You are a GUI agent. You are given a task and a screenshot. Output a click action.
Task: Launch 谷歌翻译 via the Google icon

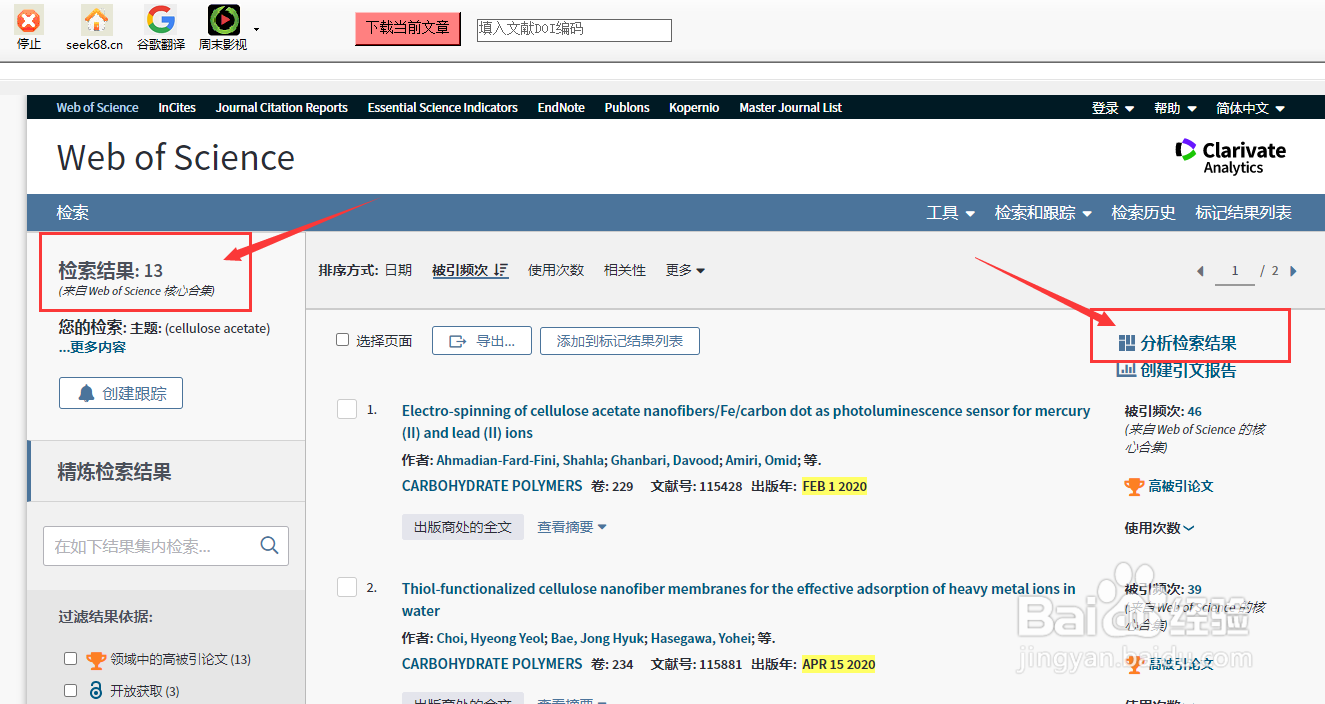(x=160, y=20)
